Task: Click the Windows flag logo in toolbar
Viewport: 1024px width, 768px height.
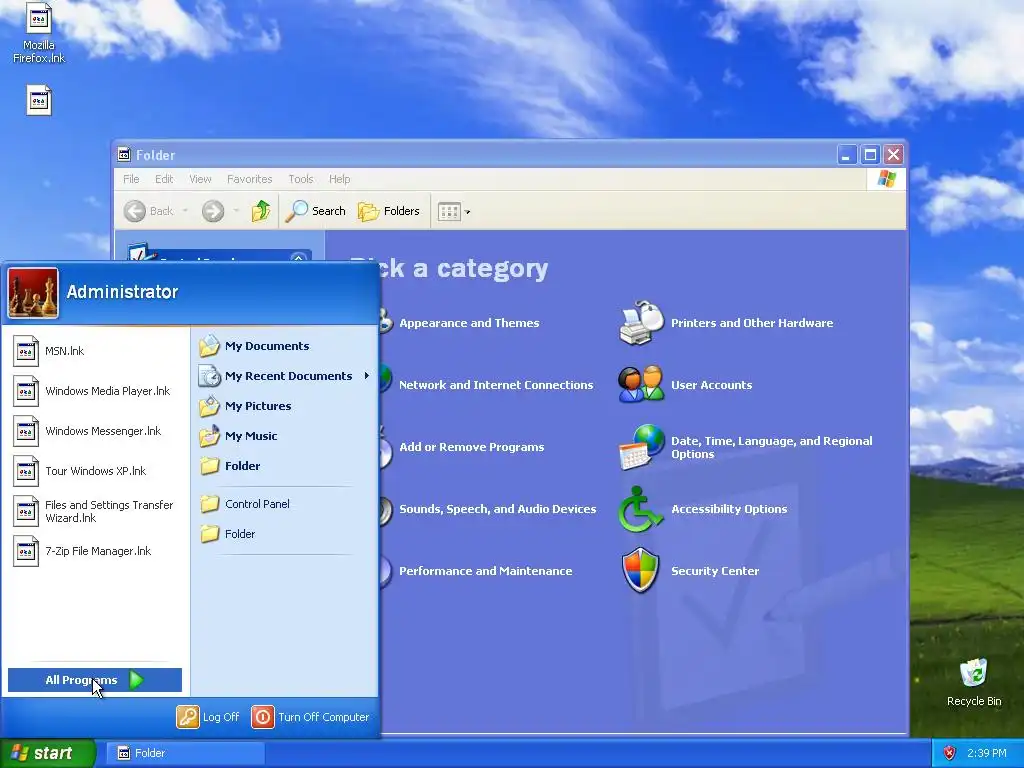Action: 887,178
